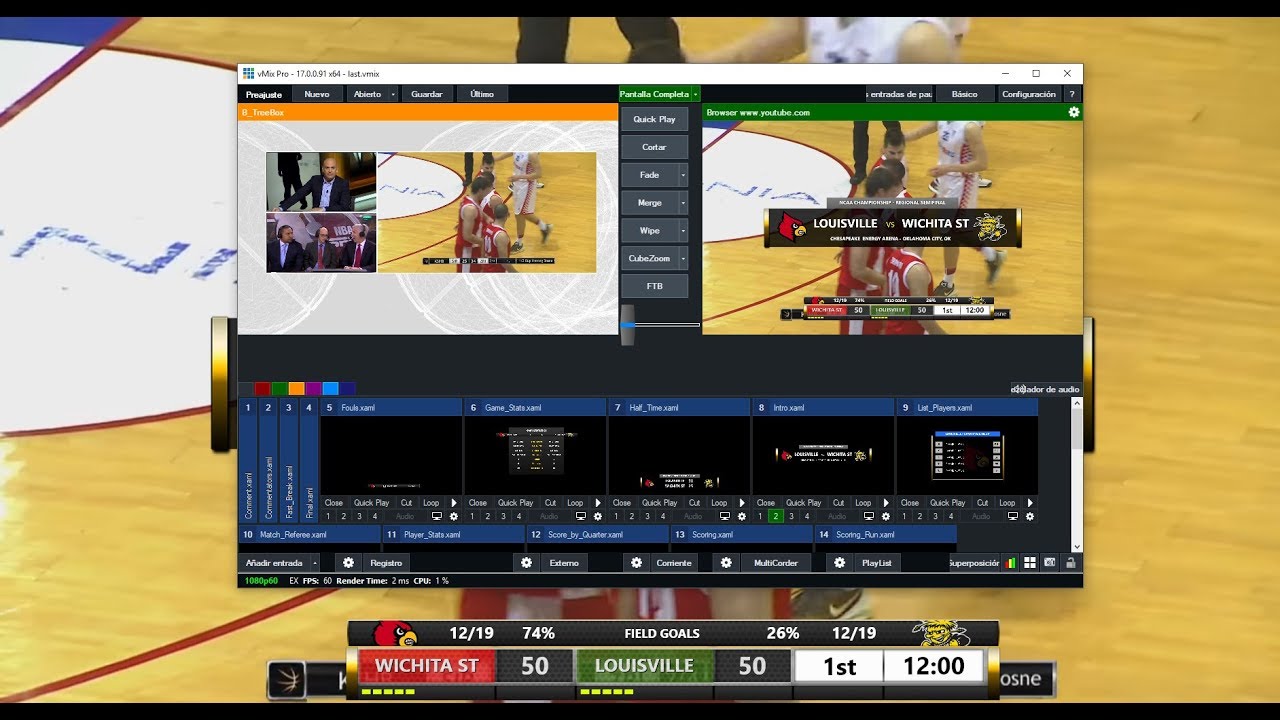Screen dimensions: 1280x720
Task: Click the MultiCorder button
Action: click(776, 563)
